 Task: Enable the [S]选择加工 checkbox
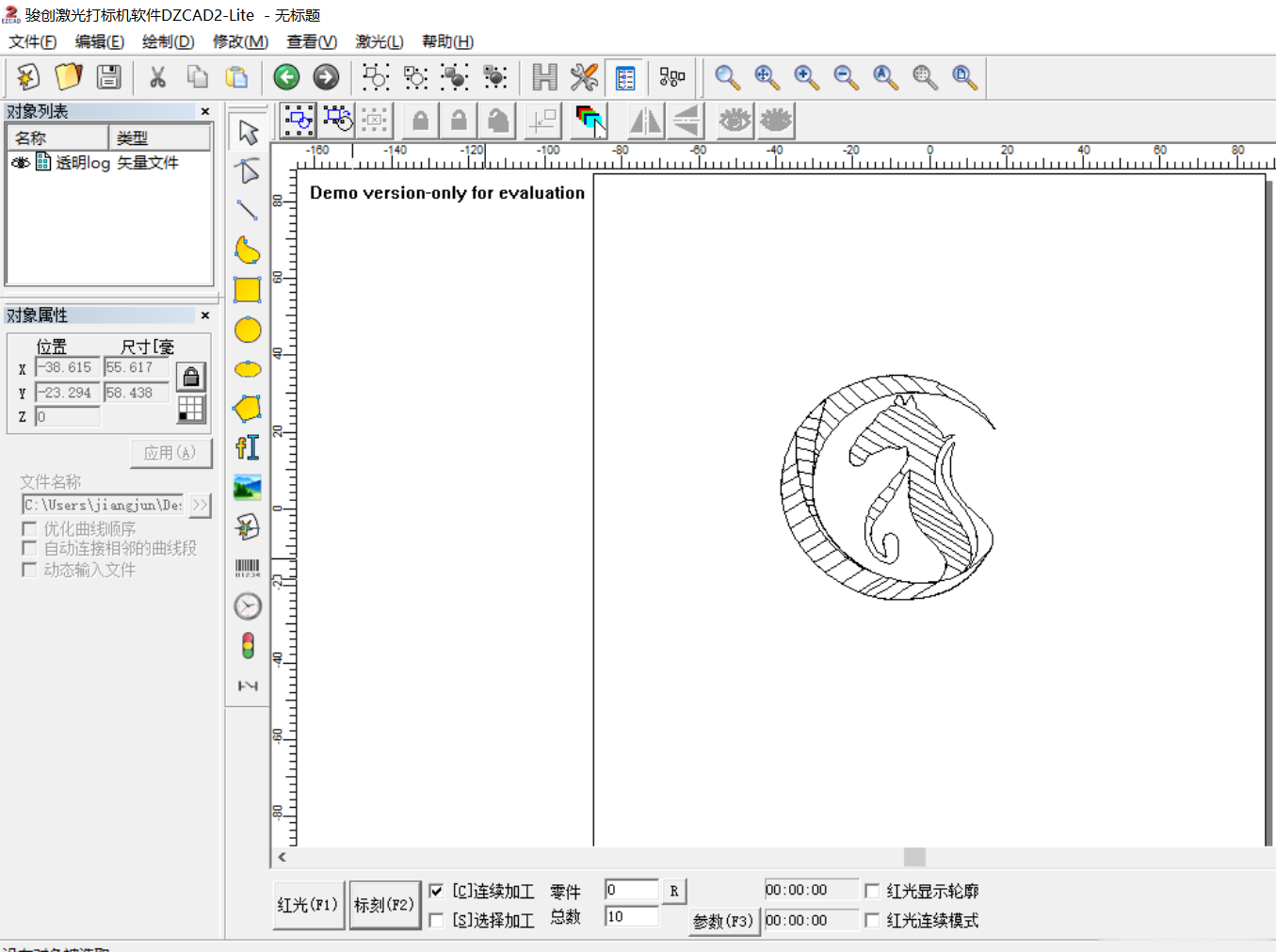(x=436, y=920)
